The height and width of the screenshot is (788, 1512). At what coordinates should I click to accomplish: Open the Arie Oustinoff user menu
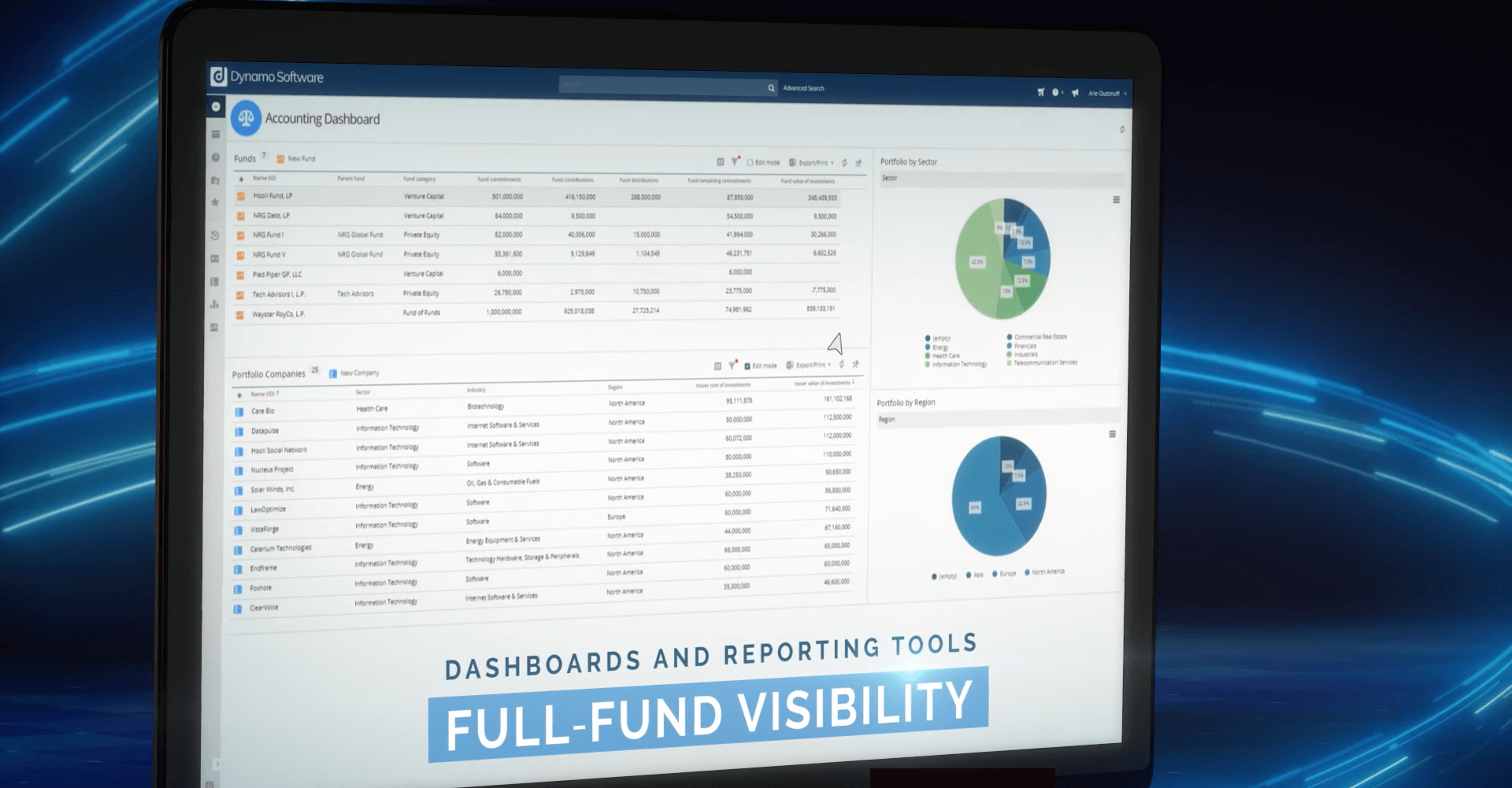pos(1106,94)
